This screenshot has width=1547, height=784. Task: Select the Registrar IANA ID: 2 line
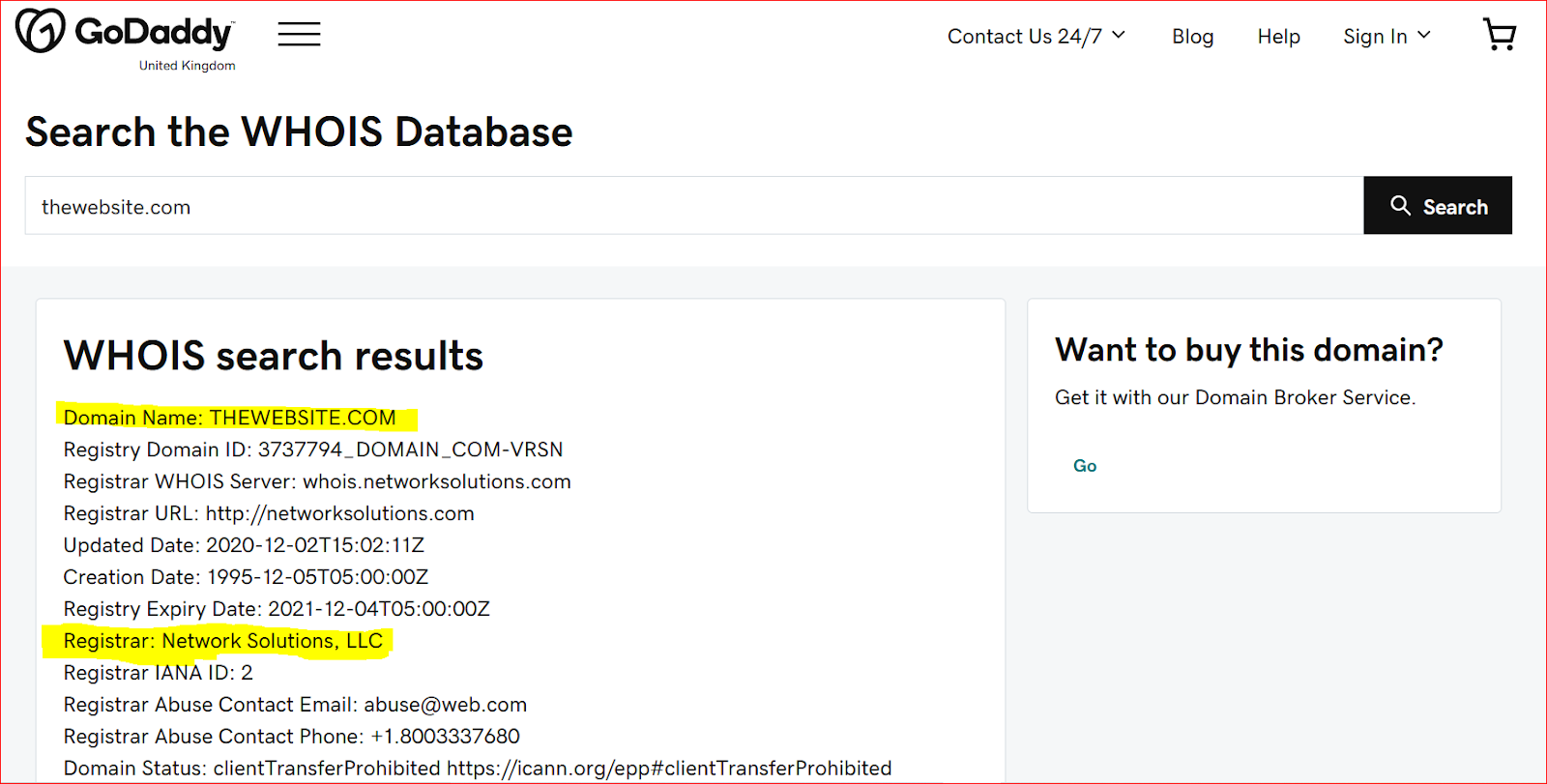[158, 673]
